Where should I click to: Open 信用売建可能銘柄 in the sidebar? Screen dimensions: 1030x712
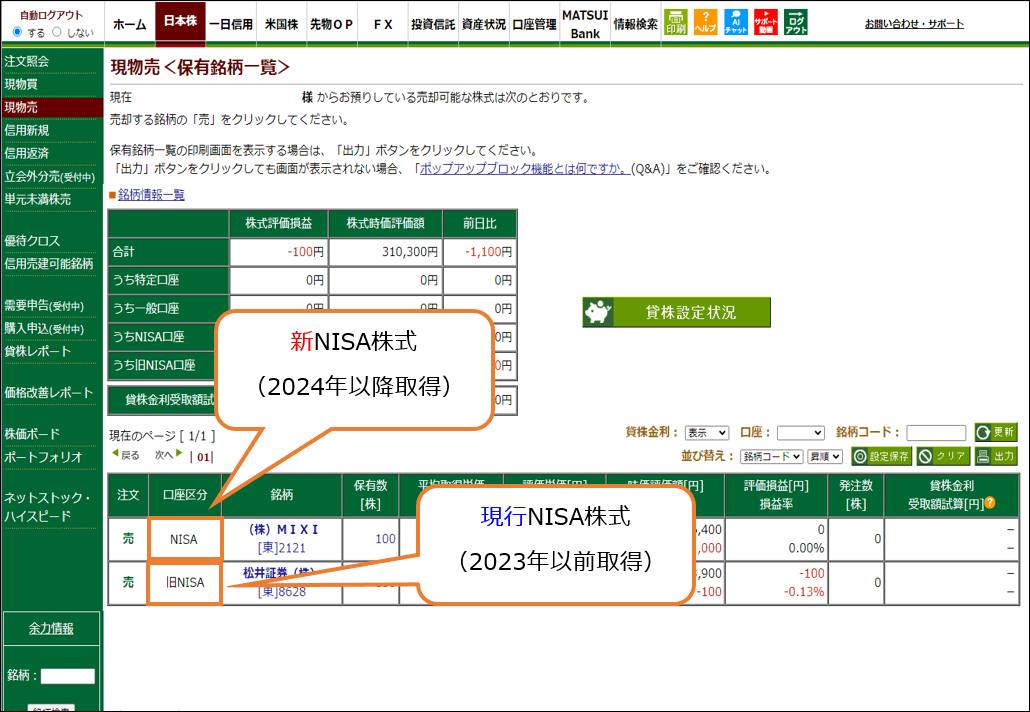(x=51, y=263)
